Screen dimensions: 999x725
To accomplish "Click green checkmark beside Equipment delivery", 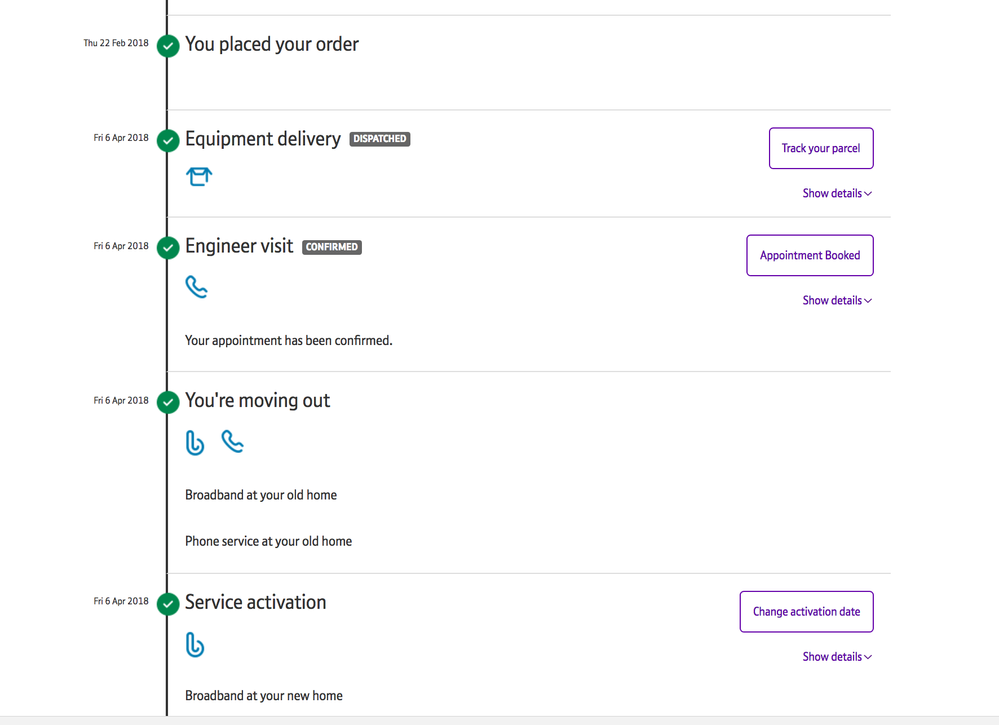I will point(168,140).
